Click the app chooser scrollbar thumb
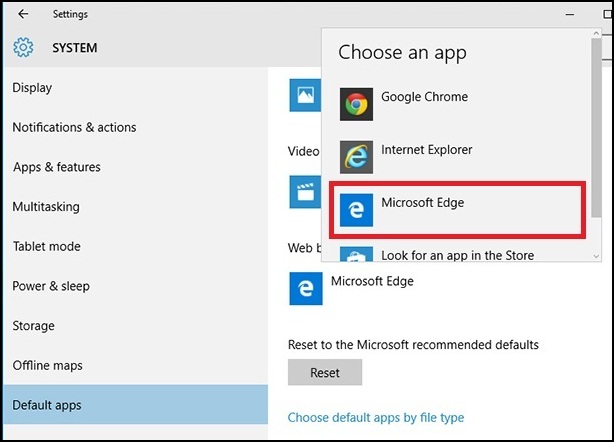This screenshot has height=442, width=614. (596, 127)
